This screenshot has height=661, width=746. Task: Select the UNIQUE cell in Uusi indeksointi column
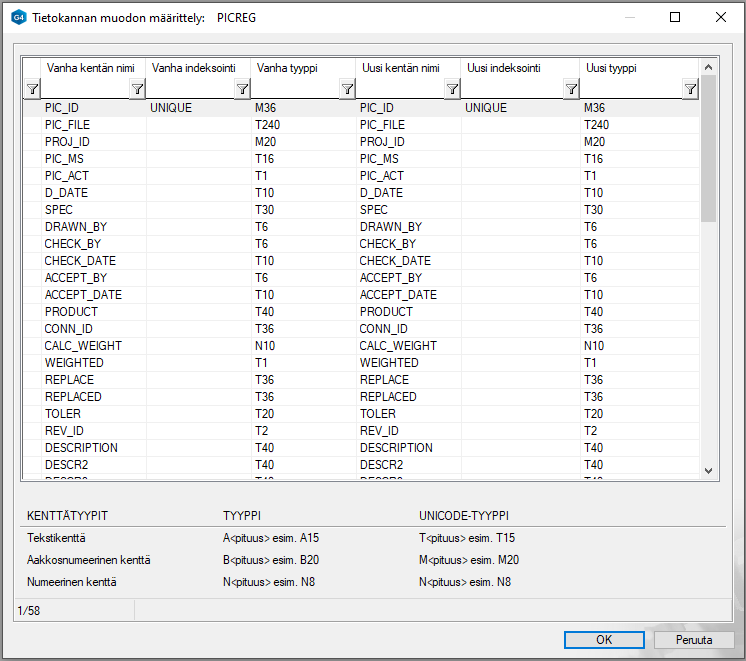coord(486,108)
